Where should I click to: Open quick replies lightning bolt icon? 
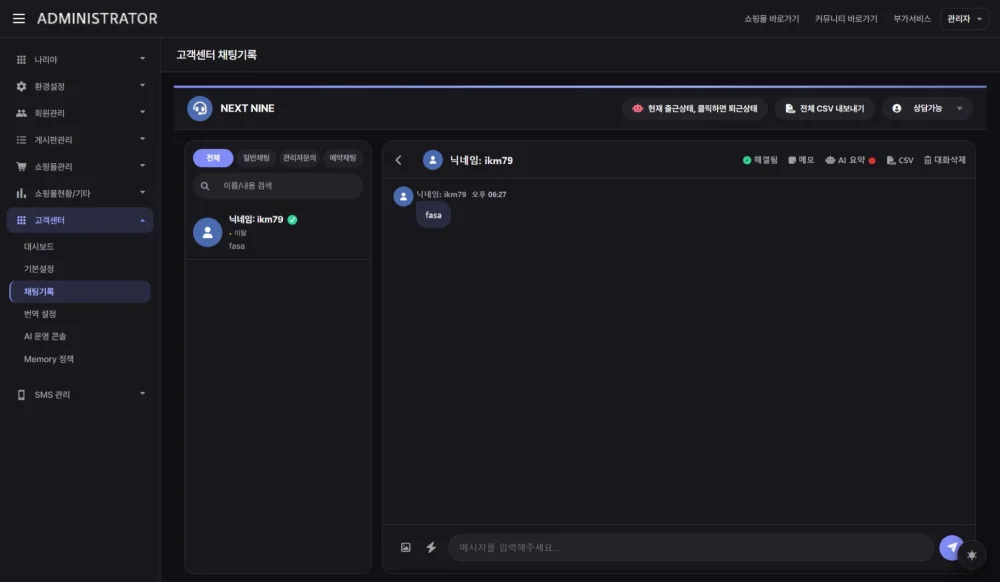[x=431, y=548]
